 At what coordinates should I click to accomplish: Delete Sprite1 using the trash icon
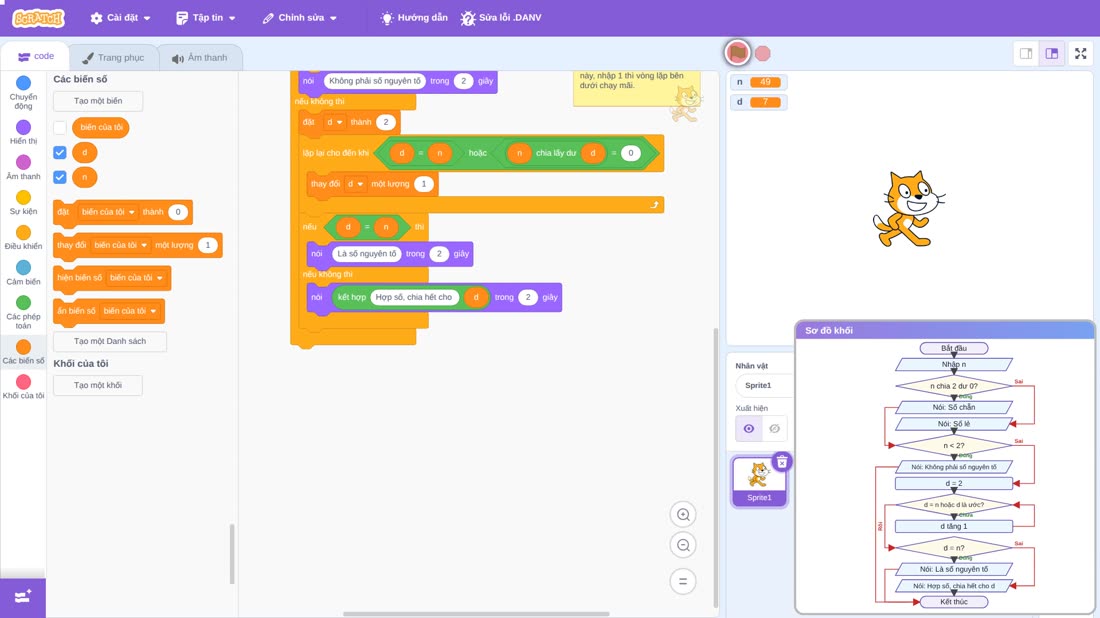782,462
